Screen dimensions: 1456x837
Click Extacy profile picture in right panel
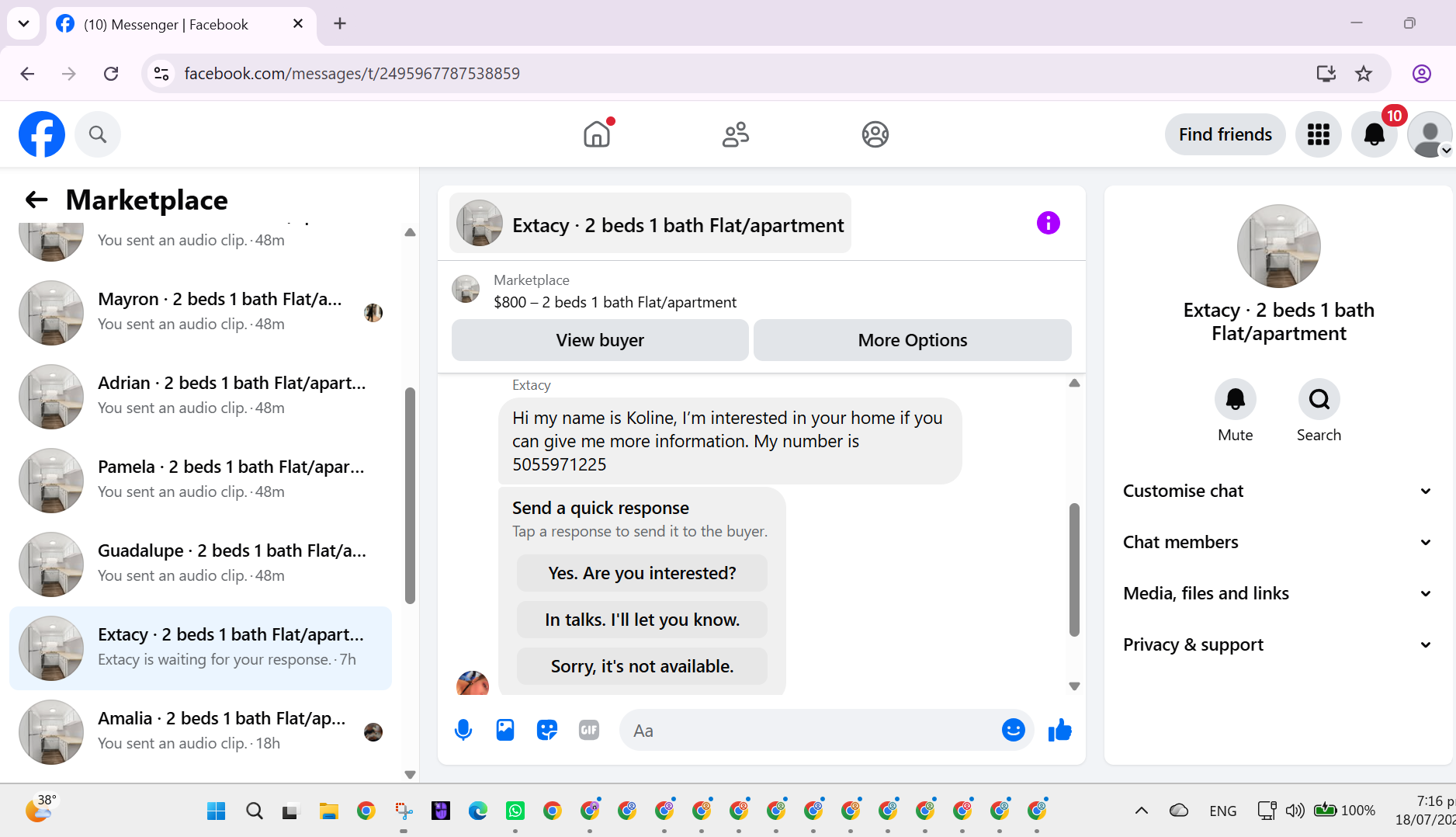tap(1279, 246)
